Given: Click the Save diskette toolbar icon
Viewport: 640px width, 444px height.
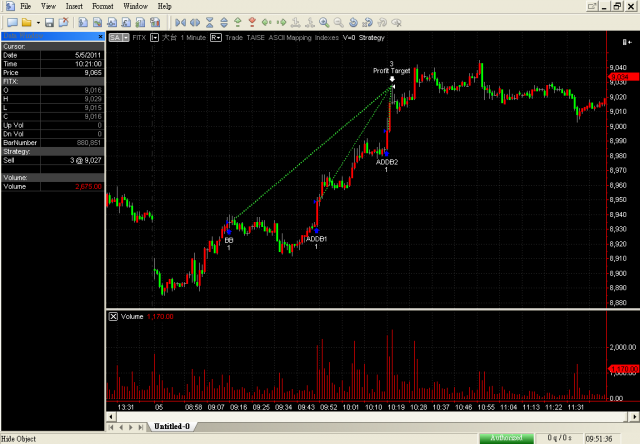Looking at the screenshot, I should (x=49, y=22).
